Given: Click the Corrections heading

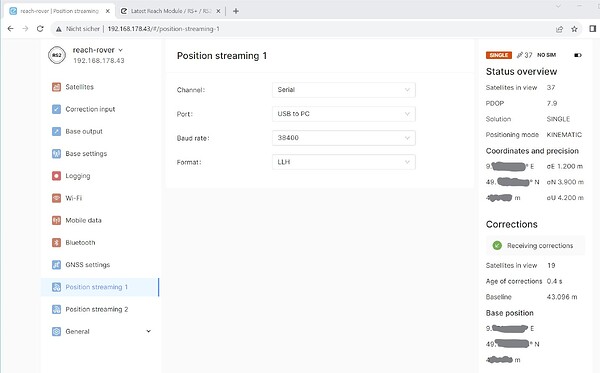Looking at the screenshot, I should point(512,224).
